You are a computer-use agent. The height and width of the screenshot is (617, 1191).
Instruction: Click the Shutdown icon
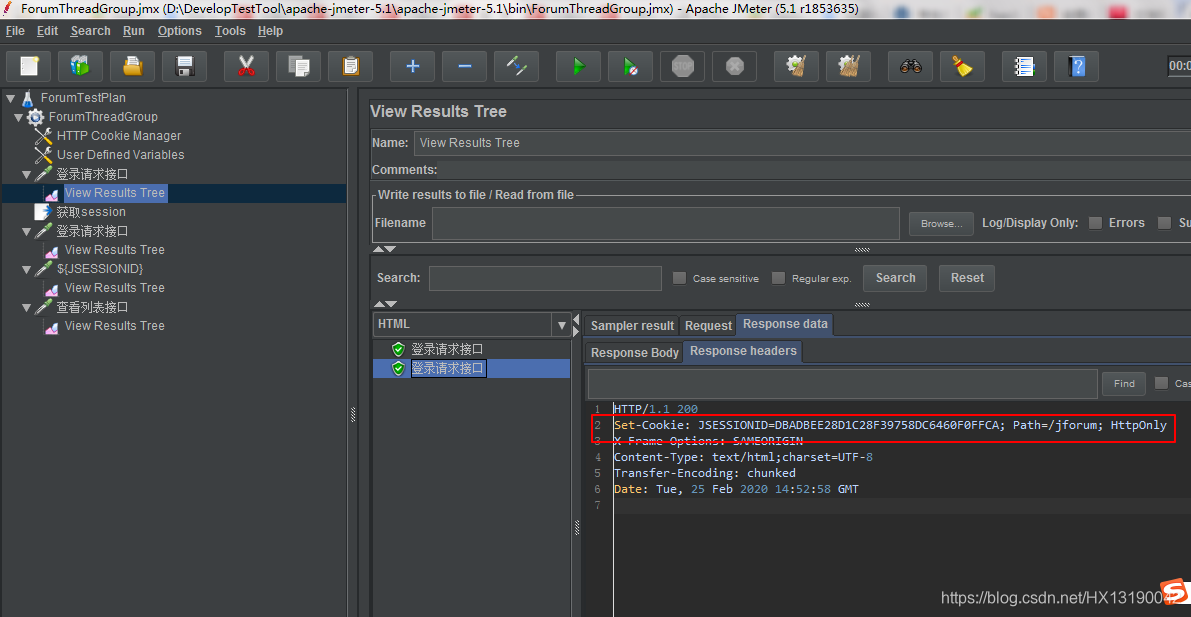click(735, 66)
